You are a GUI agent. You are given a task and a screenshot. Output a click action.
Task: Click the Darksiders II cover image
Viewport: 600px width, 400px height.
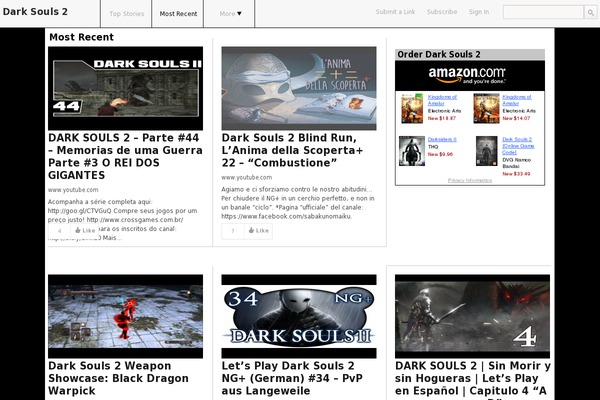tap(412, 151)
